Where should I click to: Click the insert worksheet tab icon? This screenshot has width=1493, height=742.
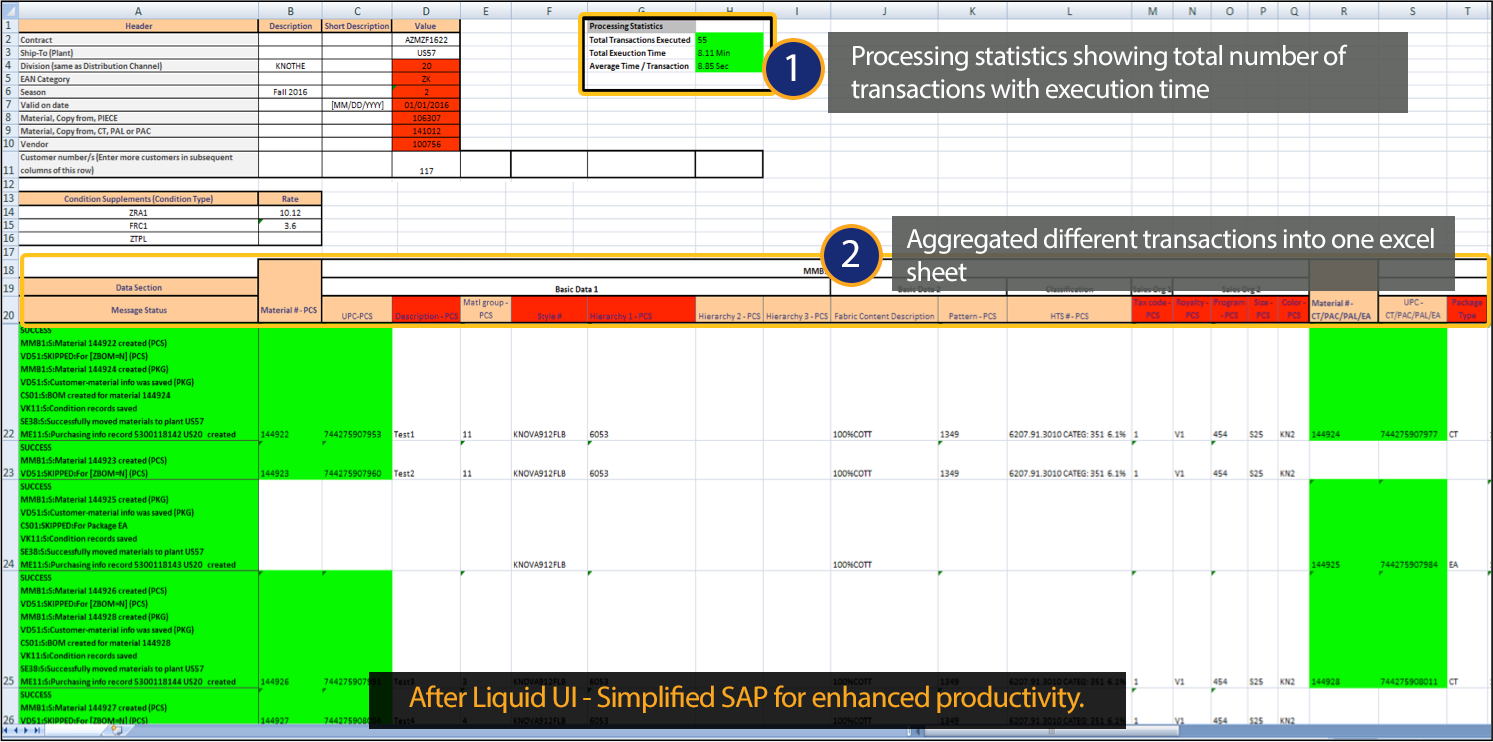(116, 731)
